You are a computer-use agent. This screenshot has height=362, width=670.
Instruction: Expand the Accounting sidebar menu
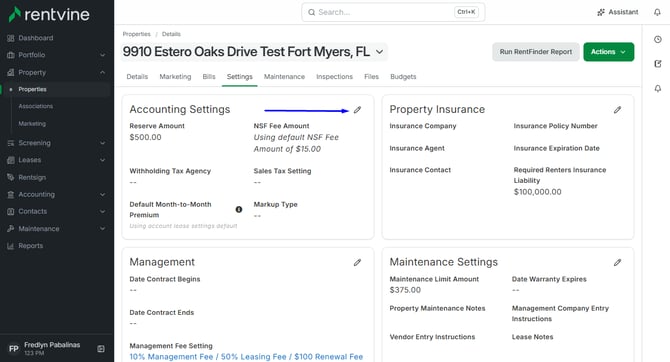click(x=103, y=194)
